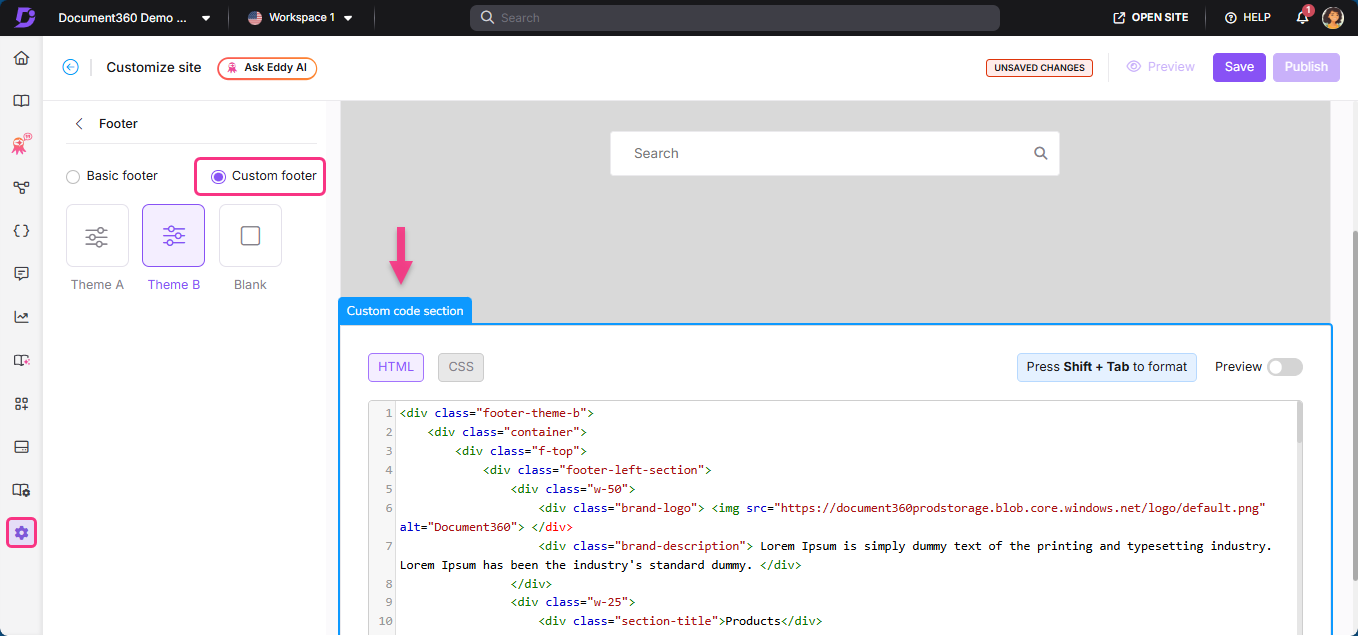Open the Settings gear icon in sidebar
Image resolution: width=1358 pixels, height=636 pixels.
tap(21, 533)
